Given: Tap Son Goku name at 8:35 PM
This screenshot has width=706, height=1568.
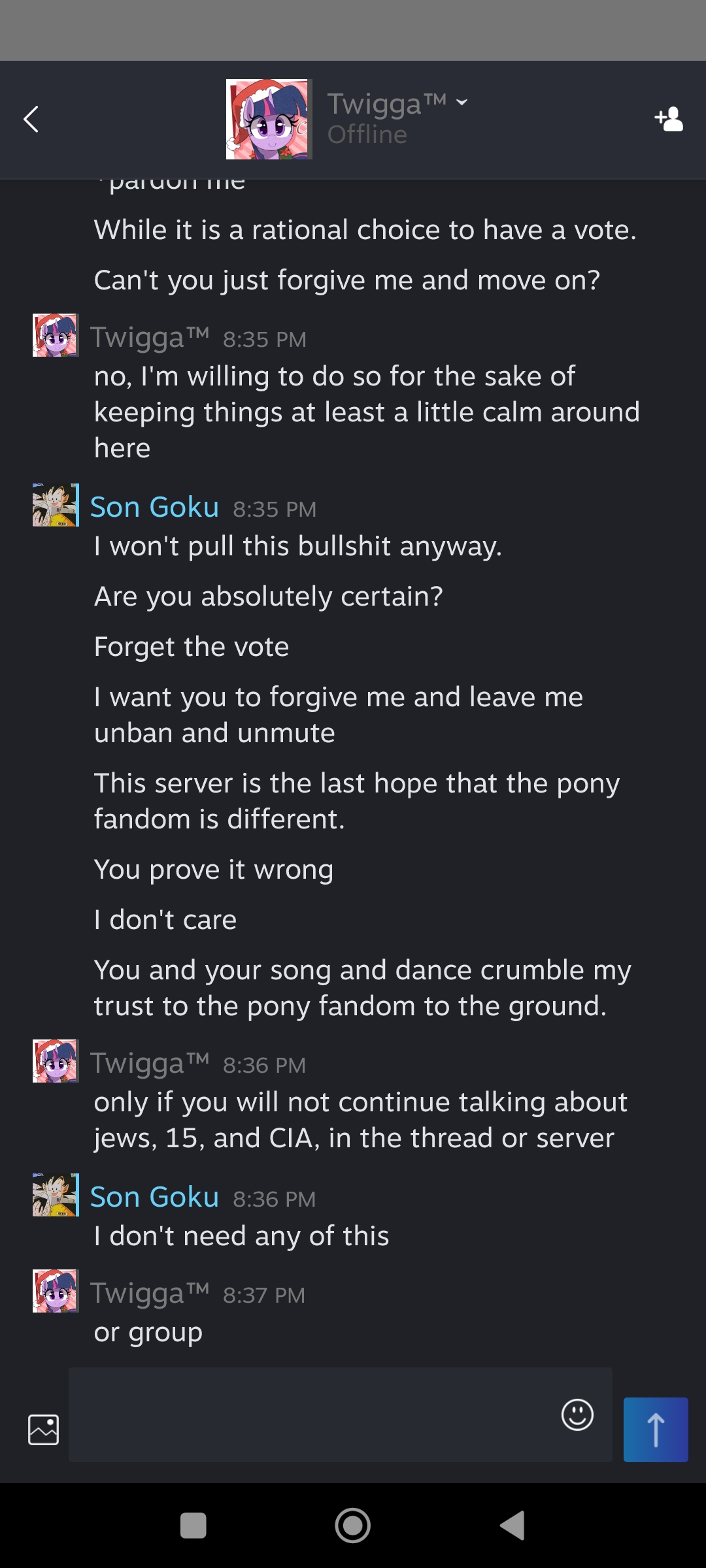Looking at the screenshot, I should (154, 508).
